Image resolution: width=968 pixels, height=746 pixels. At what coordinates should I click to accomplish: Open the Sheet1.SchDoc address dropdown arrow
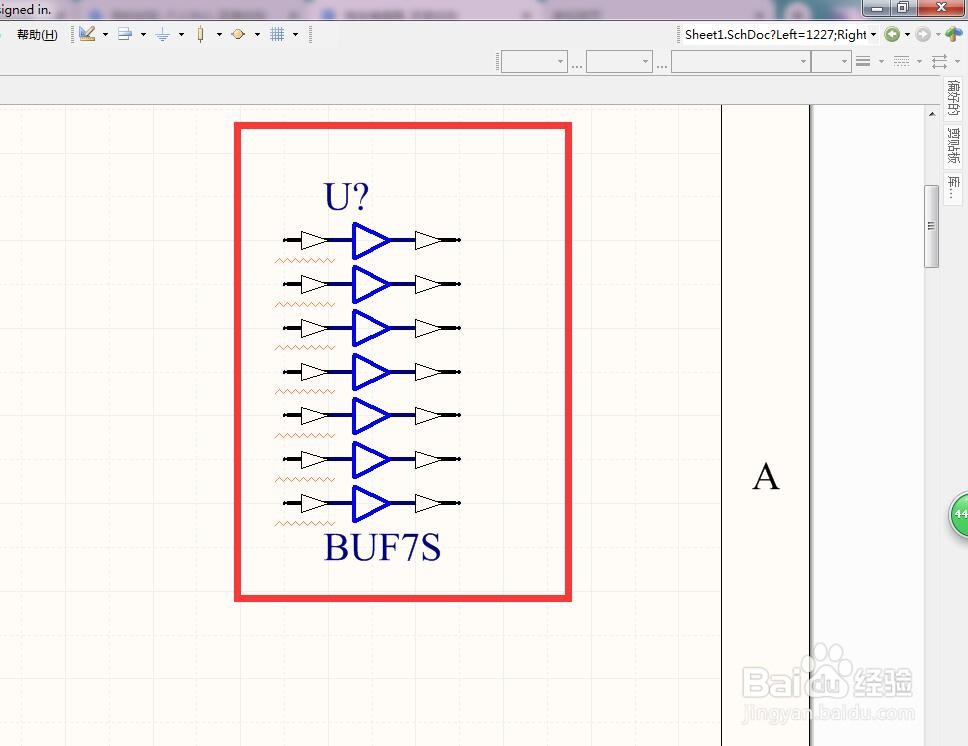point(874,35)
